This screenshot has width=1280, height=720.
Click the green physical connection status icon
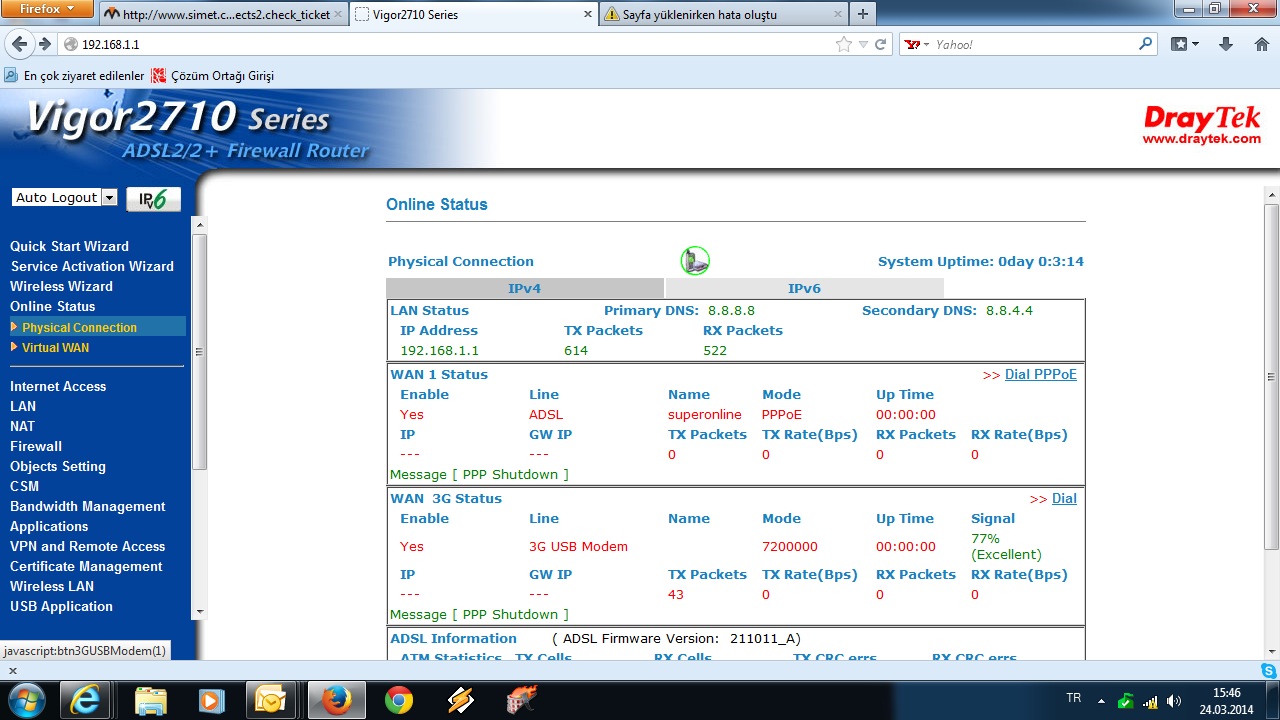point(695,261)
